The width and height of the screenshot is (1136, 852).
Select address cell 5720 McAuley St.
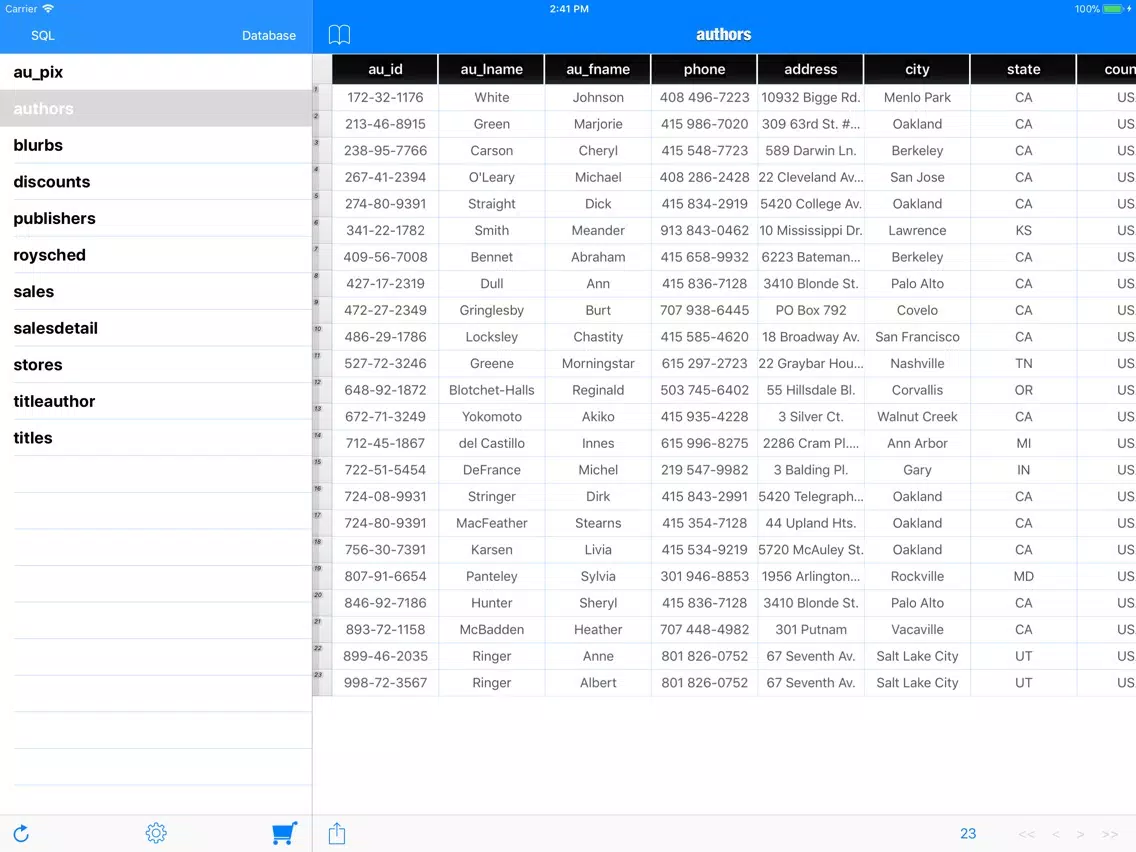coord(811,550)
